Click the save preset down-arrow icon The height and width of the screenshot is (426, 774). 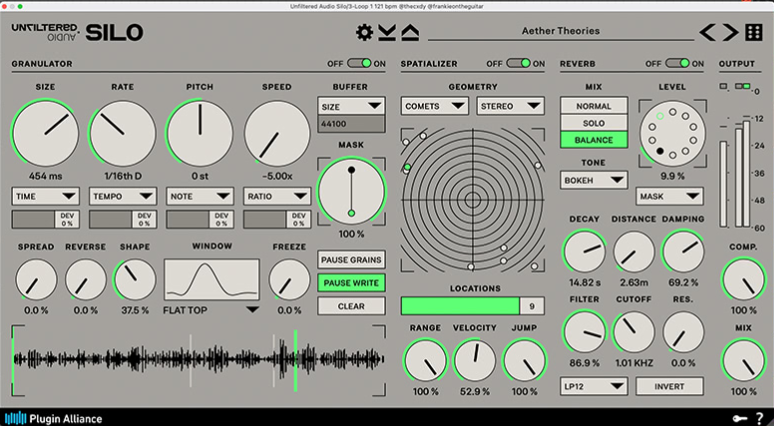click(387, 32)
